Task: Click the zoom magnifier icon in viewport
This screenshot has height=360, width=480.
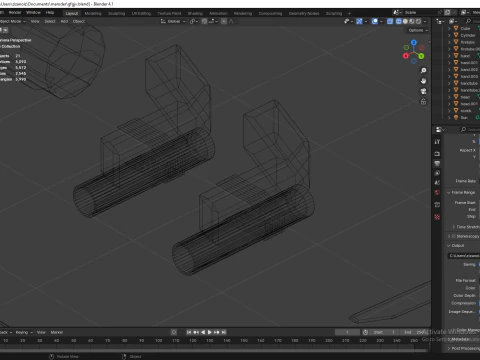Action: [423, 71]
